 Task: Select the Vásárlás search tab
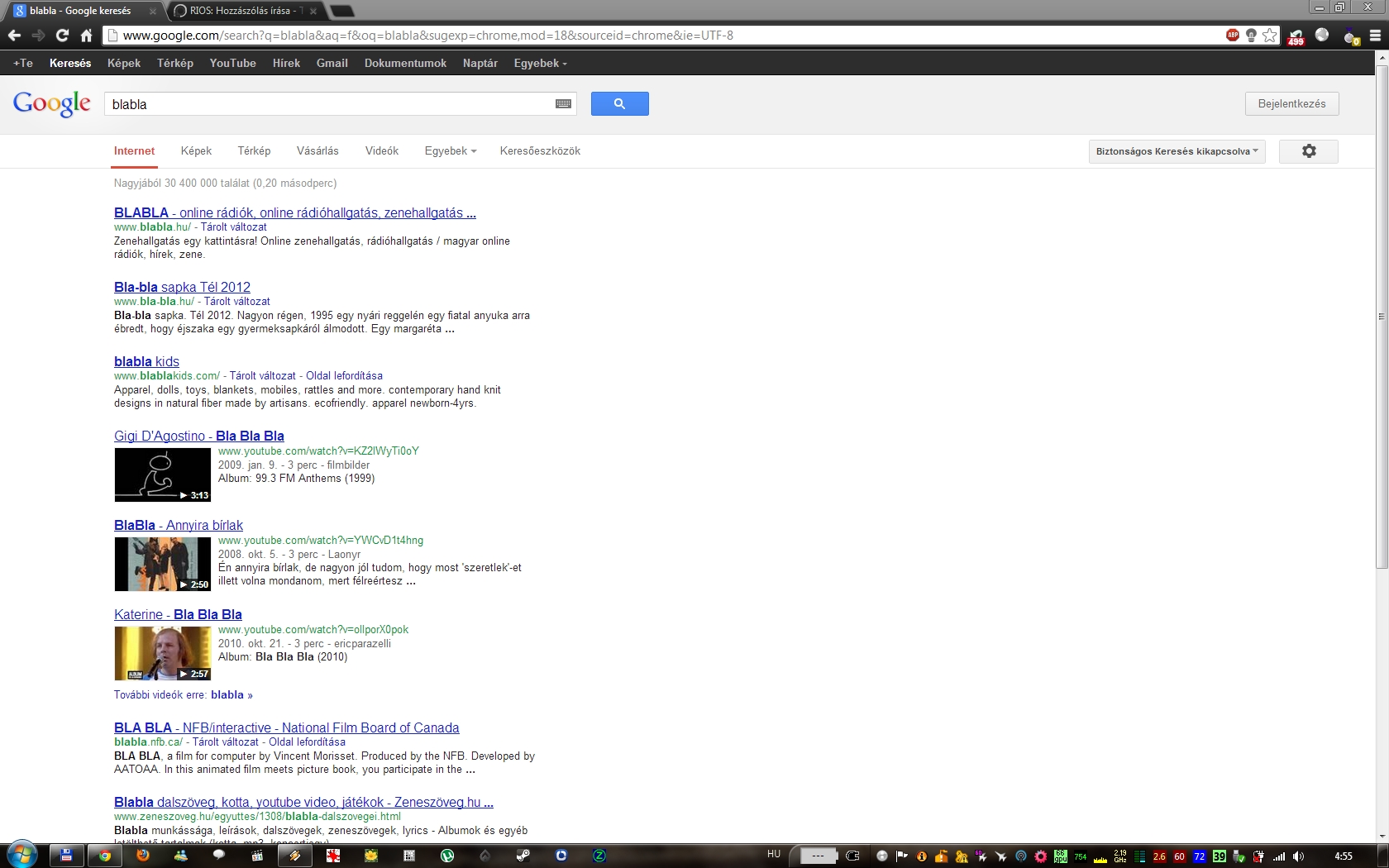(317, 151)
